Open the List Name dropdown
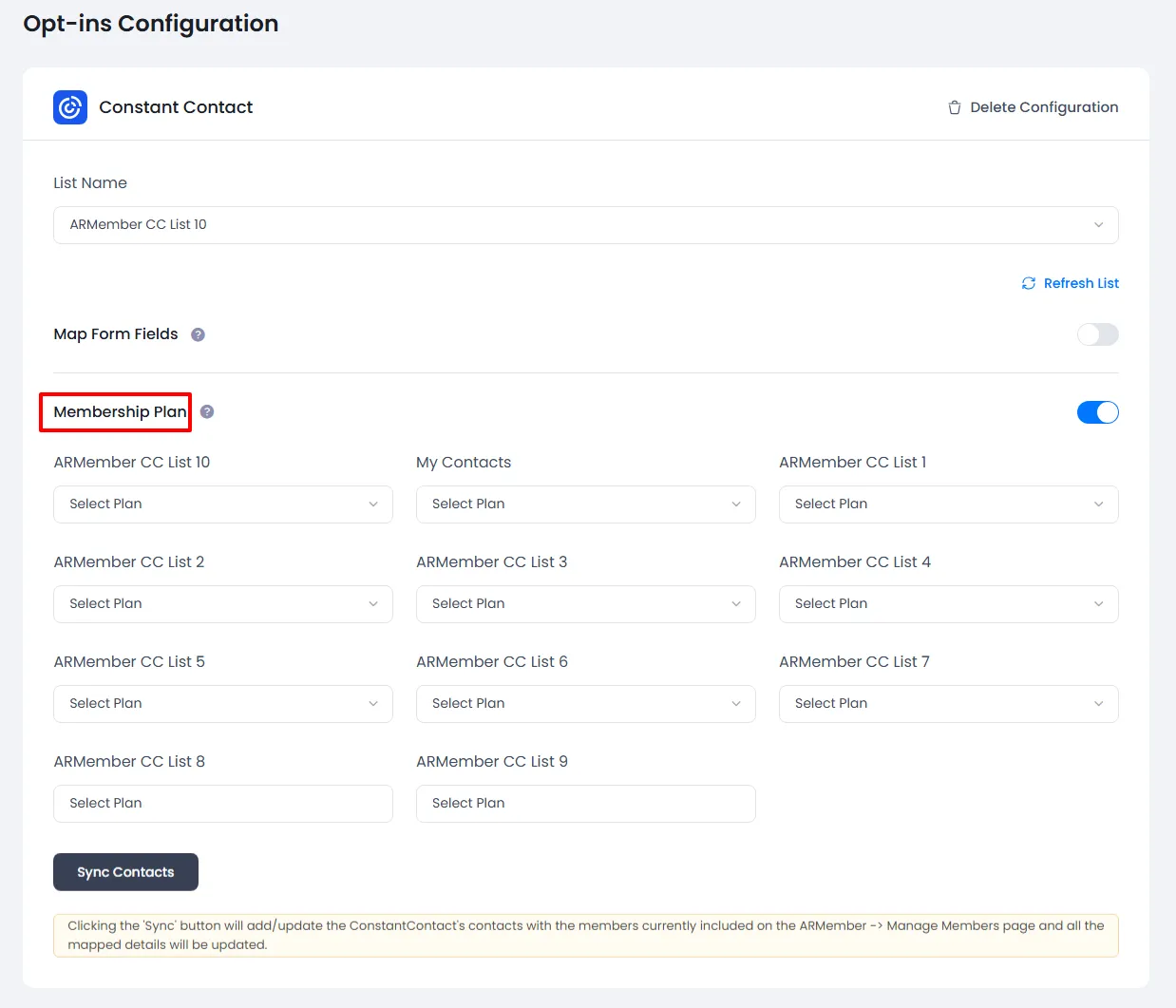The width and height of the screenshot is (1176, 1008). point(585,225)
